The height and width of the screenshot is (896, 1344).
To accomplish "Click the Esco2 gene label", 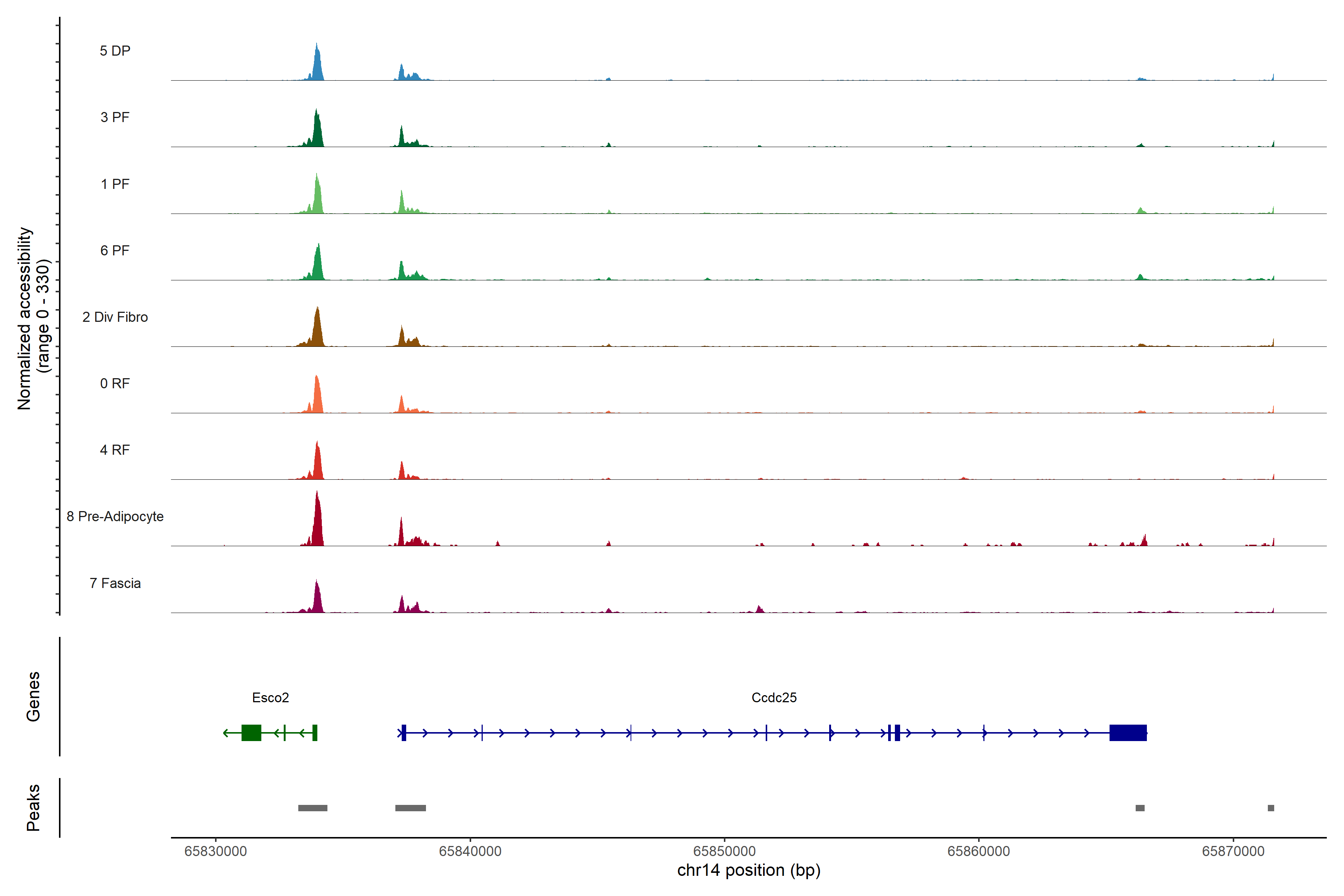I will pos(270,697).
